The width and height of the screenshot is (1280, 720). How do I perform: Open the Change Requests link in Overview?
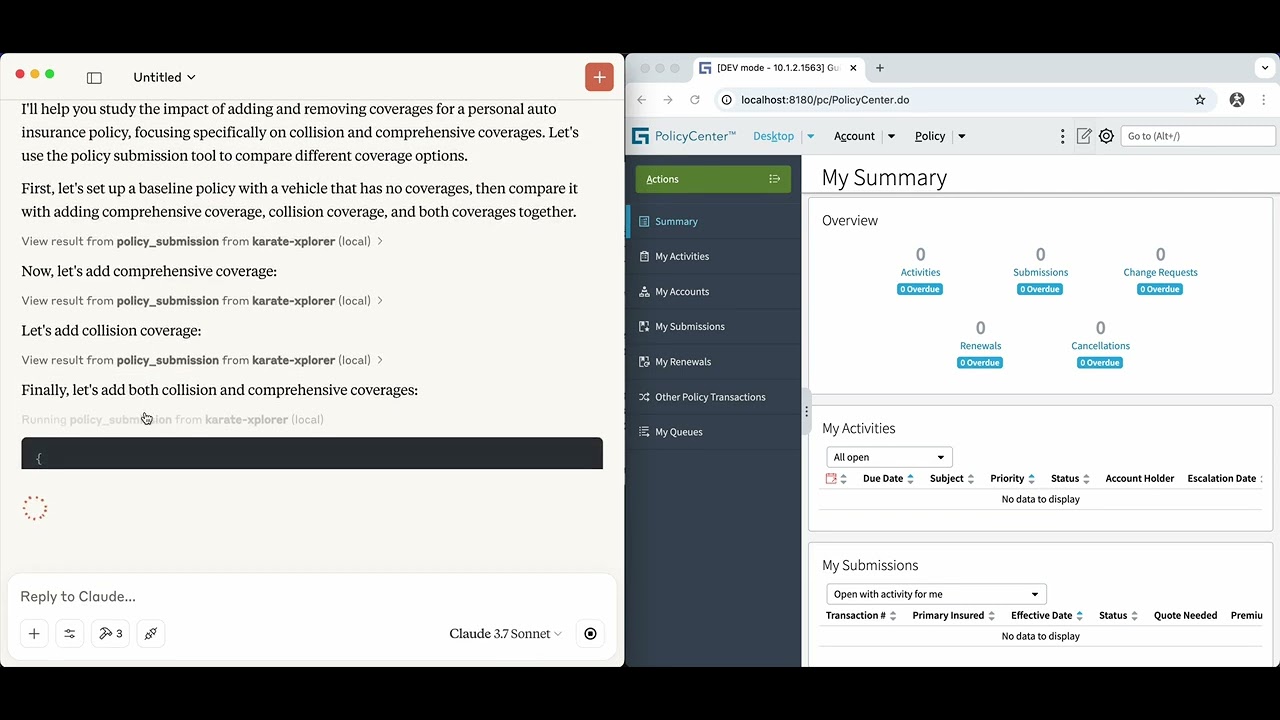coord(1160,272)
